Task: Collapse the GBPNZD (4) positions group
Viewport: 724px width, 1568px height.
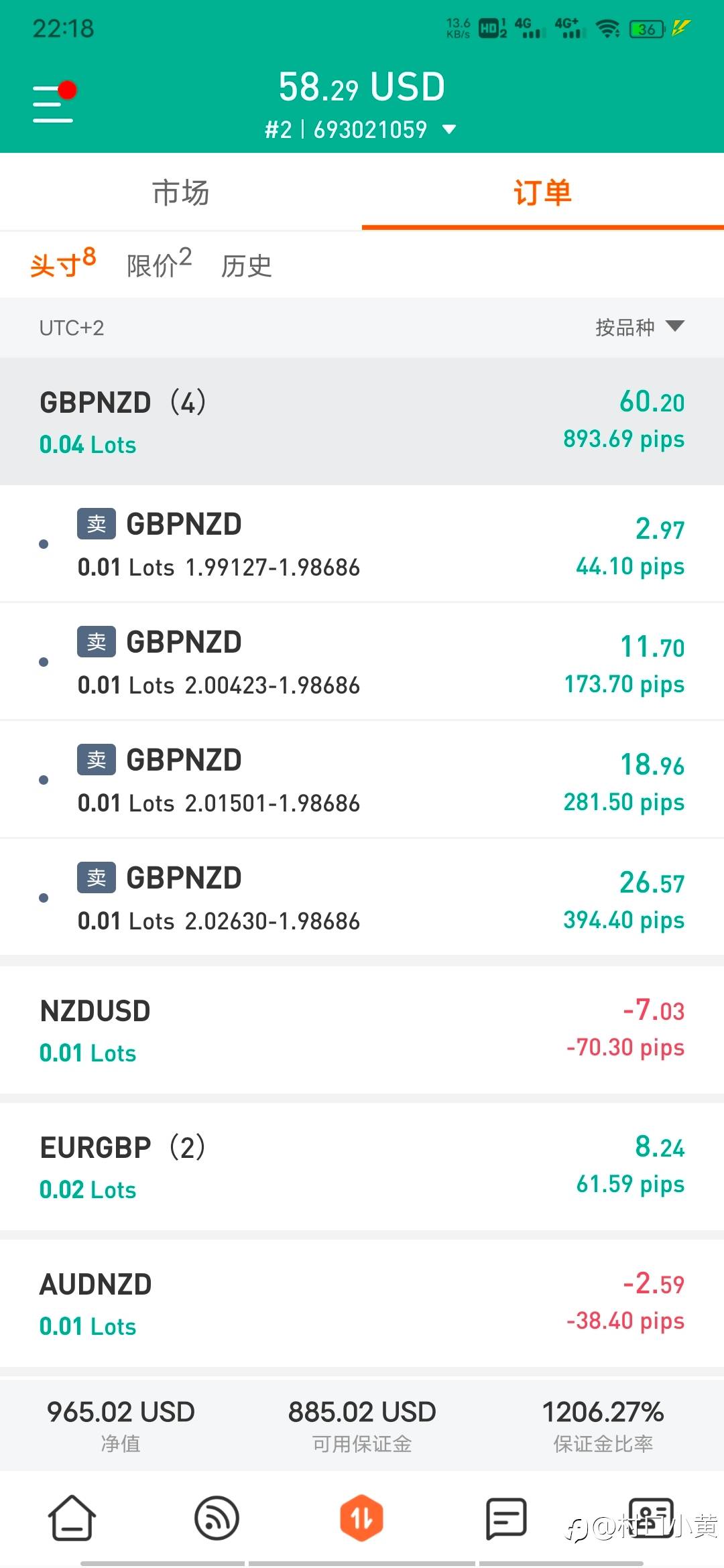Action: pos(362,421)
